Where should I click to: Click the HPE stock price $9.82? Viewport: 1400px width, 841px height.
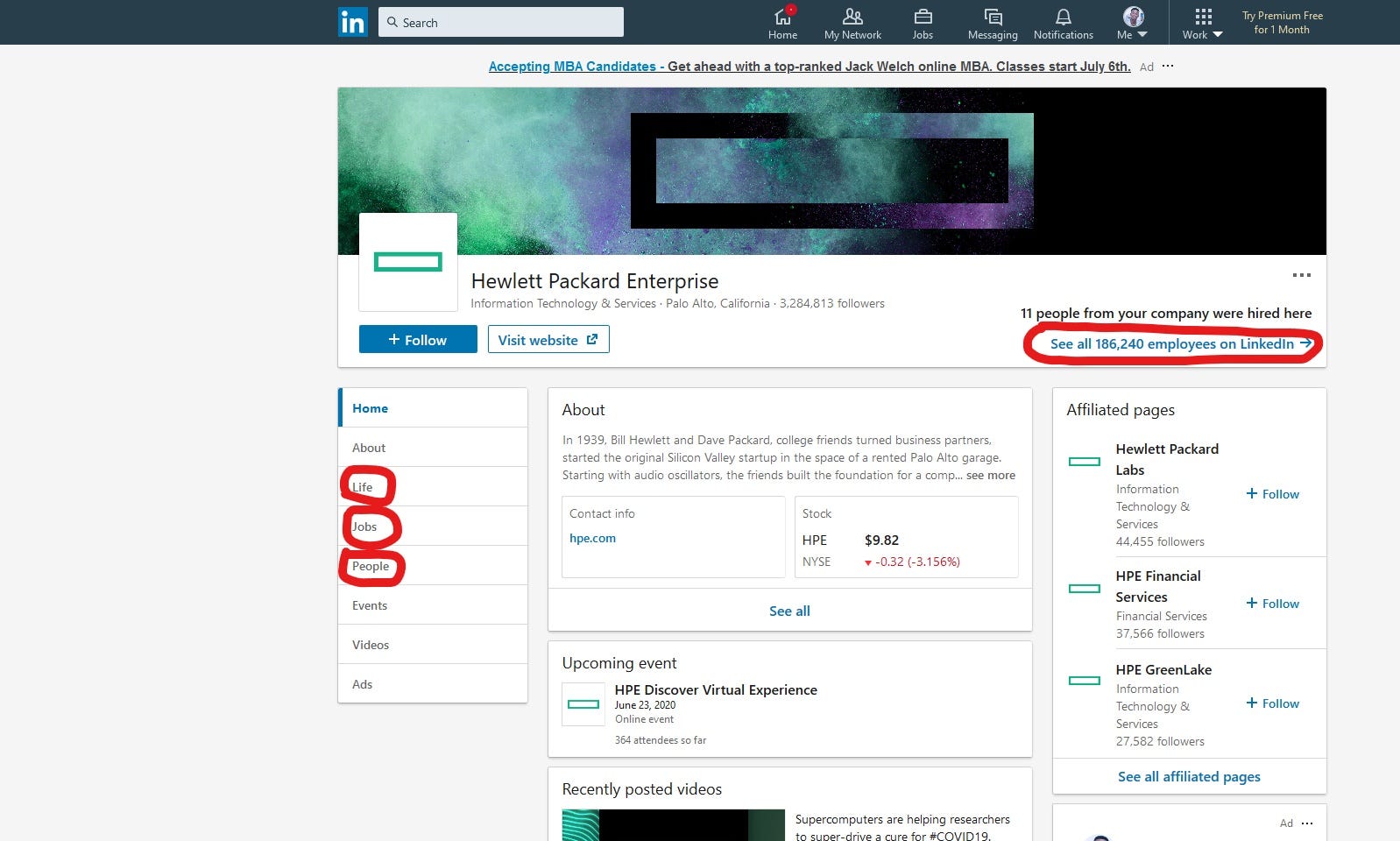[x=881, y=540]
